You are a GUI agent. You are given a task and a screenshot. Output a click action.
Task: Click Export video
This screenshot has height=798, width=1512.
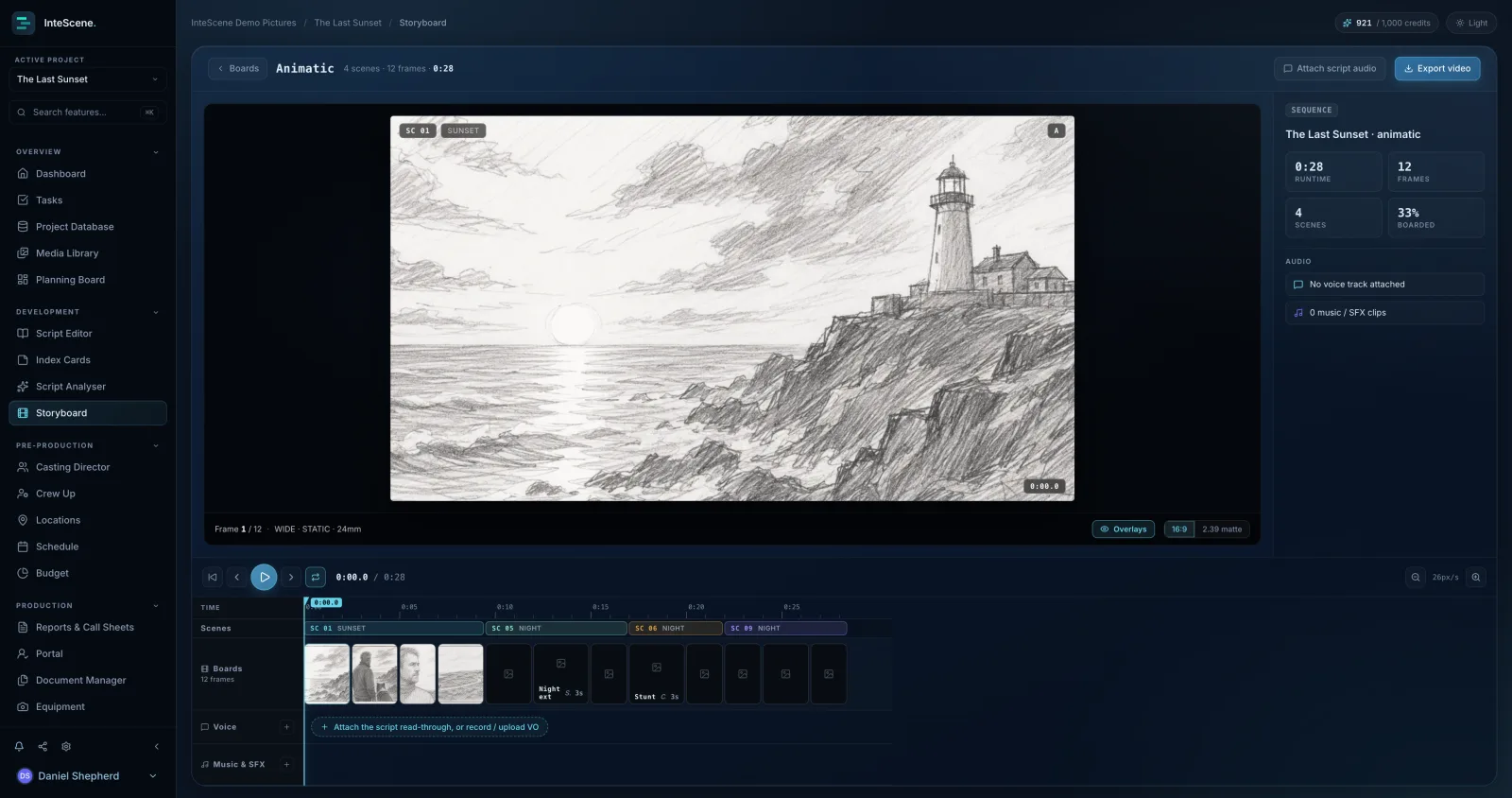click(x=1437, y=68)
